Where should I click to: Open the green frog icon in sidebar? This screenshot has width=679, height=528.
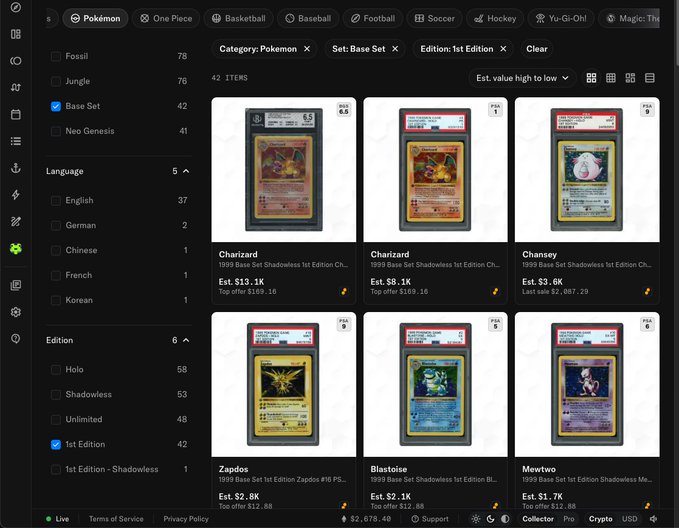point(16,249)
